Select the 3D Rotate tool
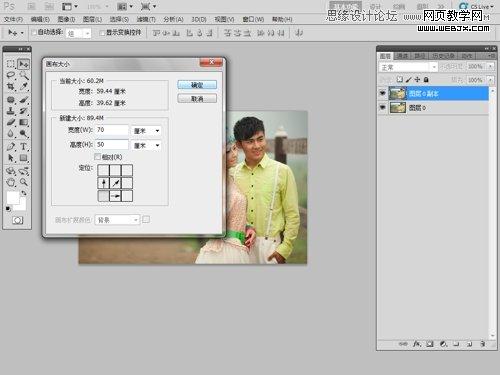This screenshot has width=500, height=375. 11,171
